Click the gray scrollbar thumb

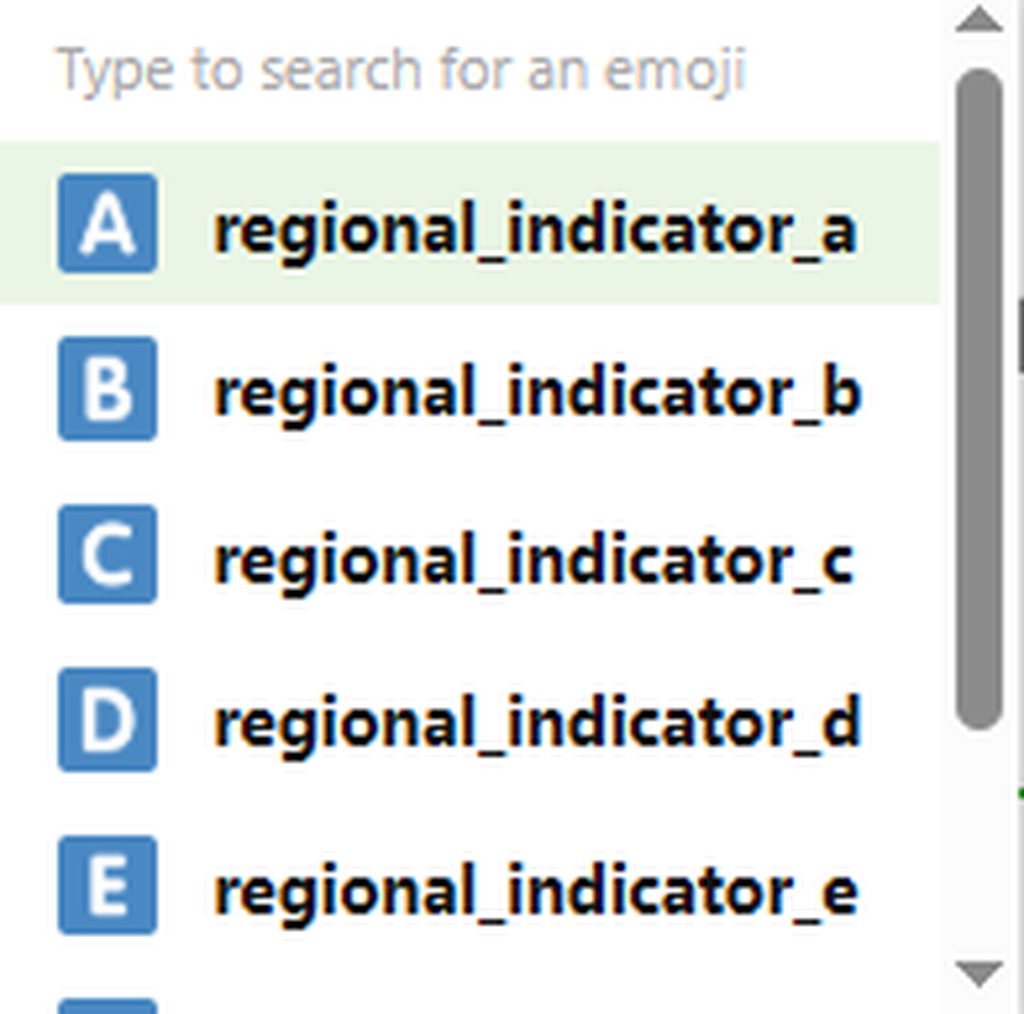[978, 400]
